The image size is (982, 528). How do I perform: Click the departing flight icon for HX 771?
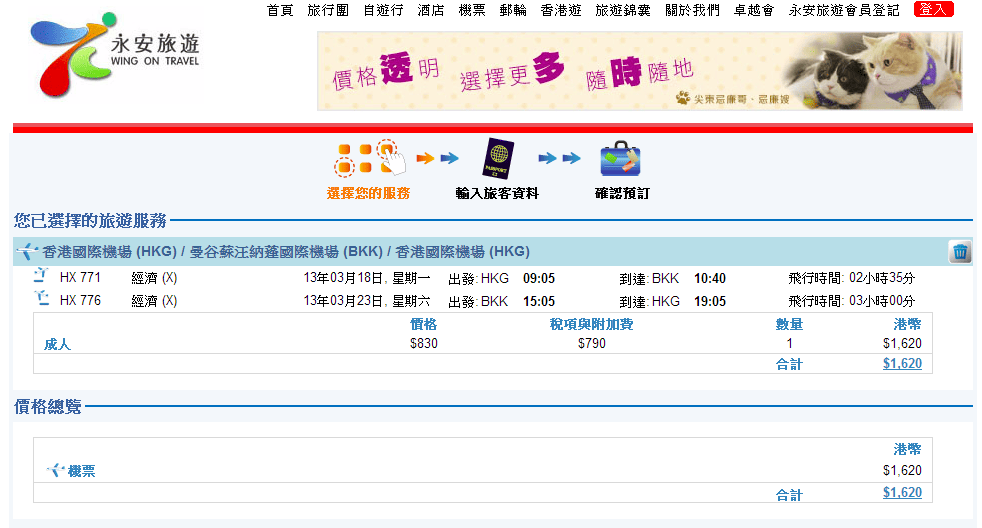[41, 277]
